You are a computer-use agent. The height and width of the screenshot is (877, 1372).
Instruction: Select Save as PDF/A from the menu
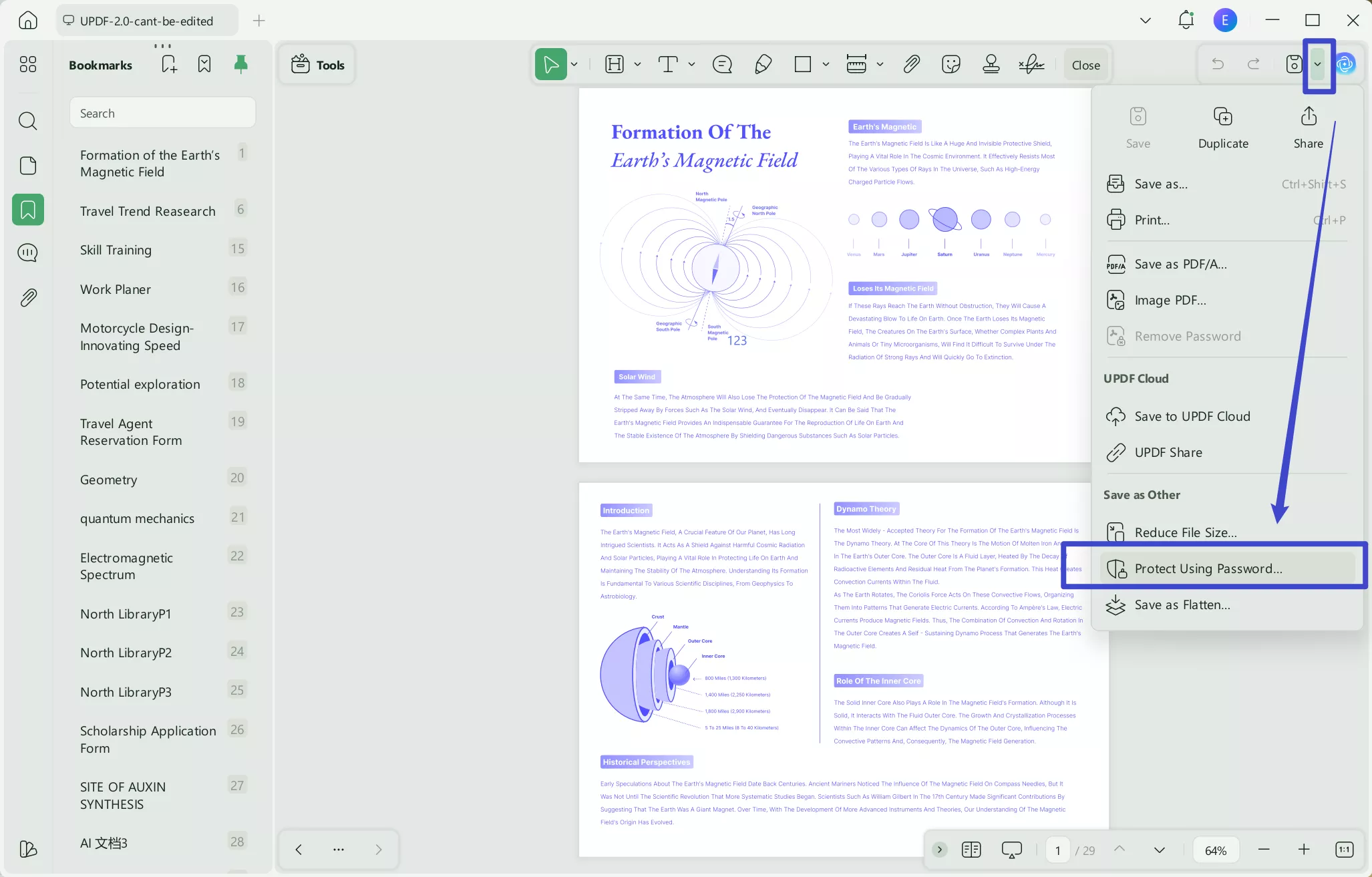[1180, 264]
